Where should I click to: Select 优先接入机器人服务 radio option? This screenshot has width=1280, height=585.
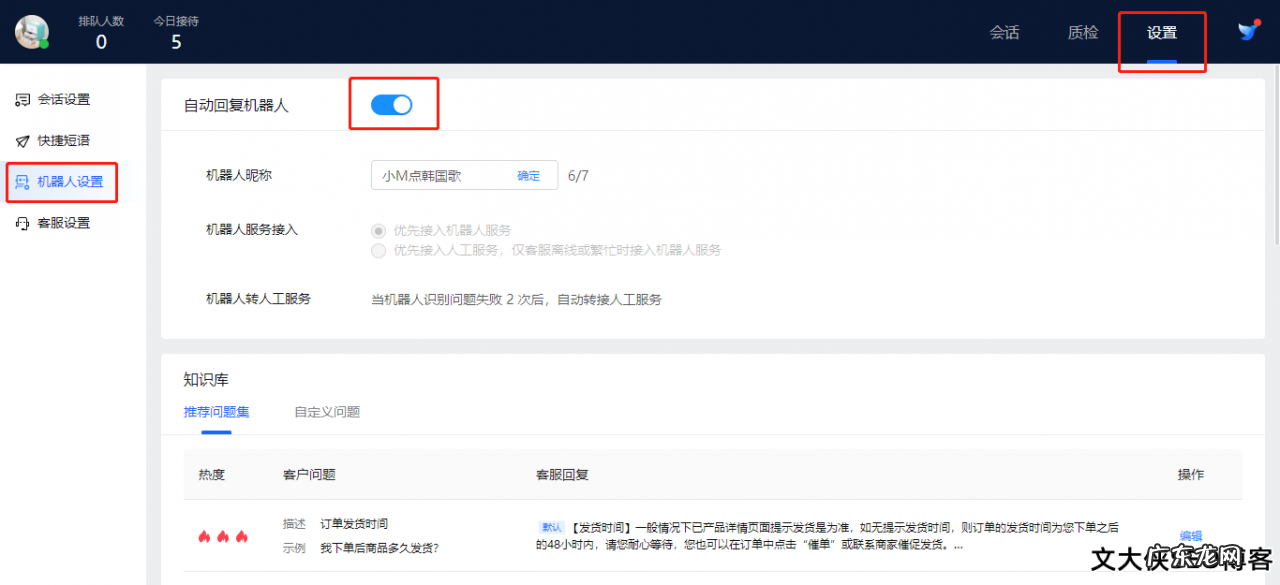point(378,230)
